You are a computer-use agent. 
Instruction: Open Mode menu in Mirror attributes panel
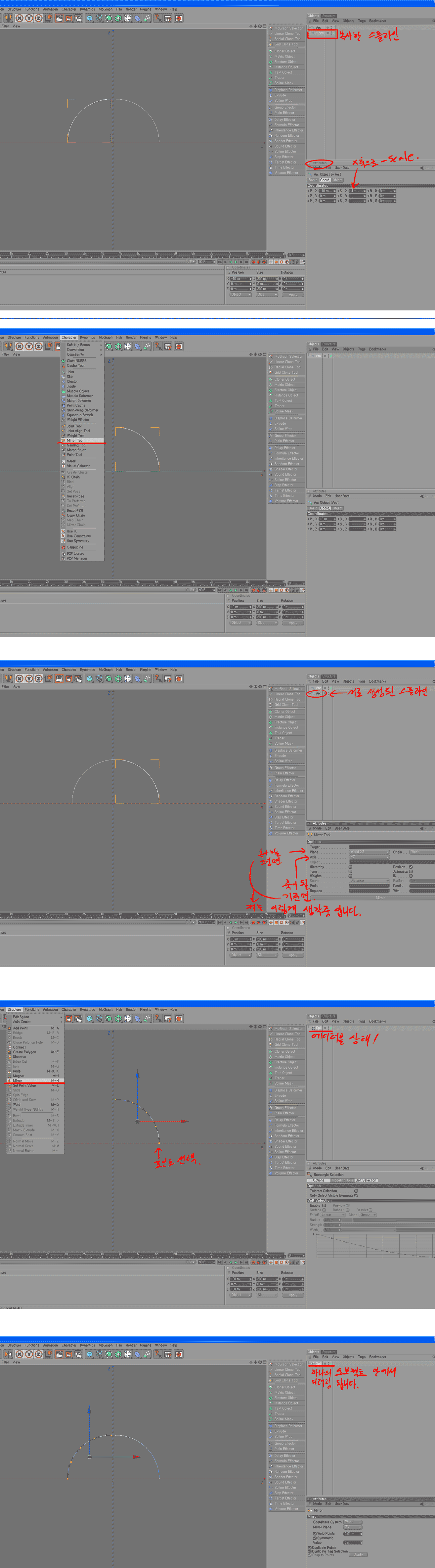(317, 1503)
